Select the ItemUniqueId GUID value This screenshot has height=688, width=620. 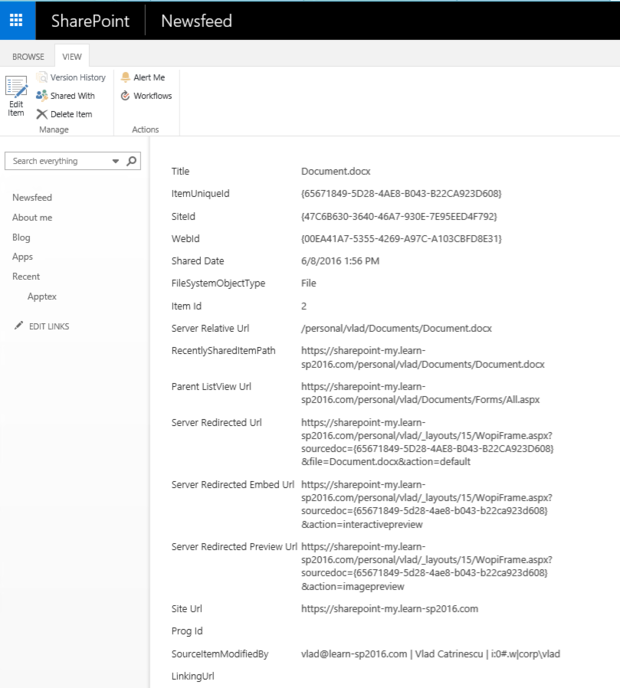(401, 194)
